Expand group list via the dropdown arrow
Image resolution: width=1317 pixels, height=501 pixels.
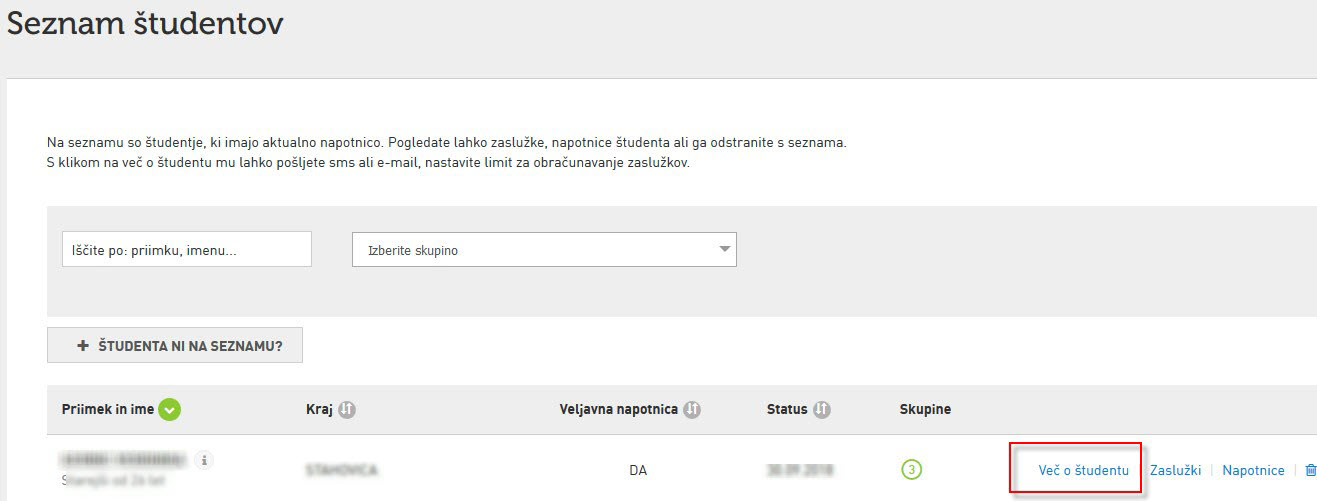tap(725, 250)
